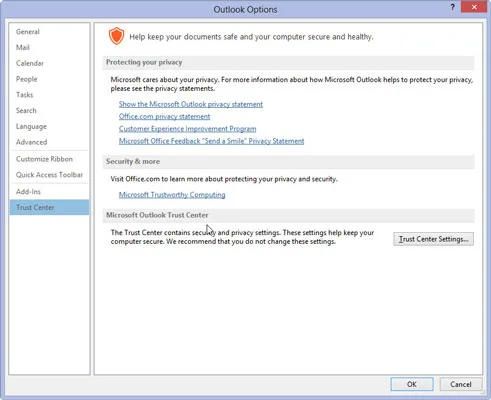Open Customer Experience Improvement Program link

pos(187,129)
